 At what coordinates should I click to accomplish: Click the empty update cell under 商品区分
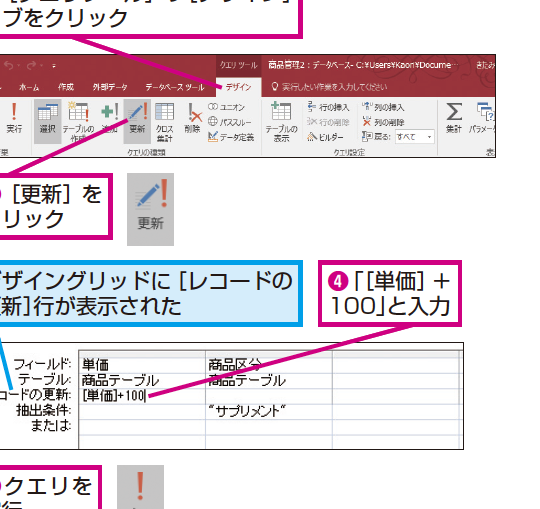click(x=269, y=396)
